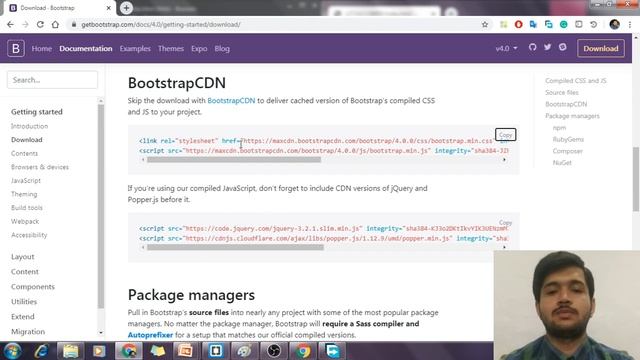Viewport: 640px width, 360px height.
Task: Jump to Compiled CSS and JS section
Action: tap(576, 81)
